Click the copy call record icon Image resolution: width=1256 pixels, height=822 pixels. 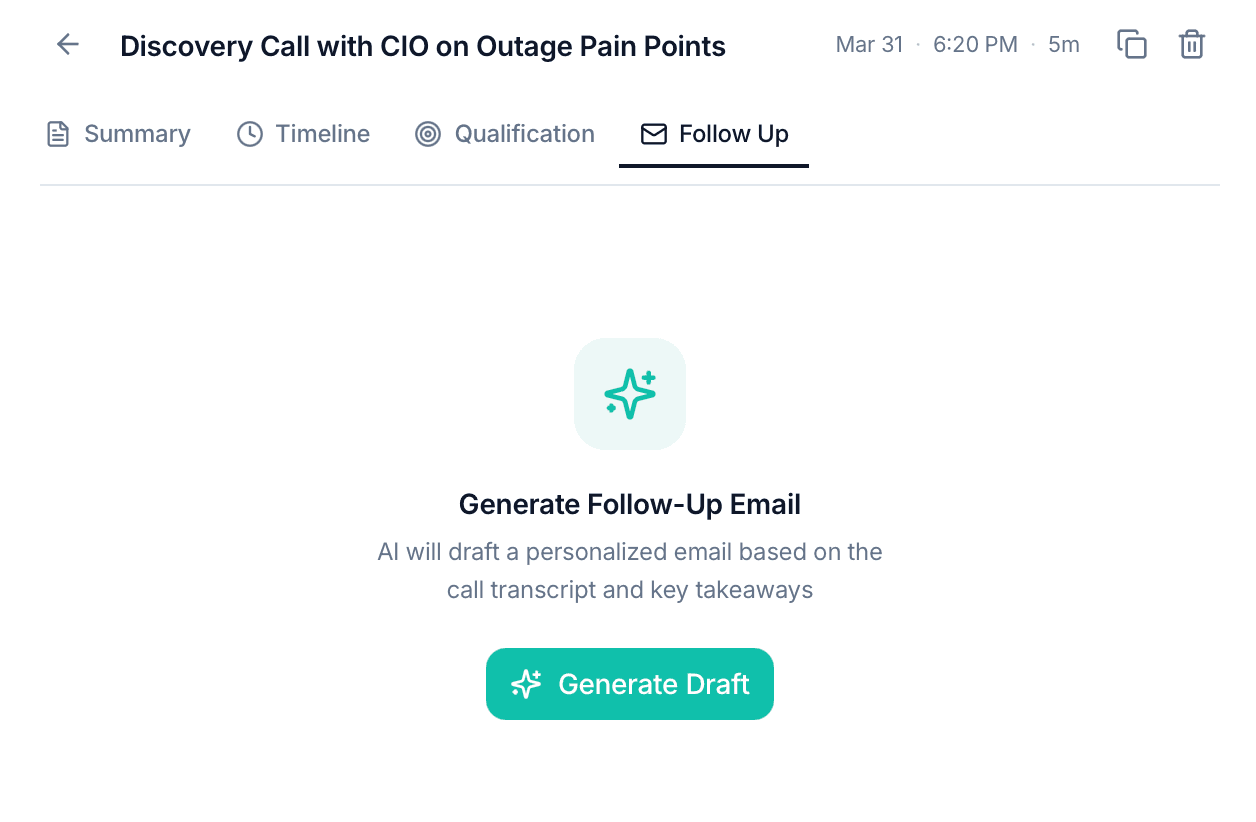(1131, 44)
